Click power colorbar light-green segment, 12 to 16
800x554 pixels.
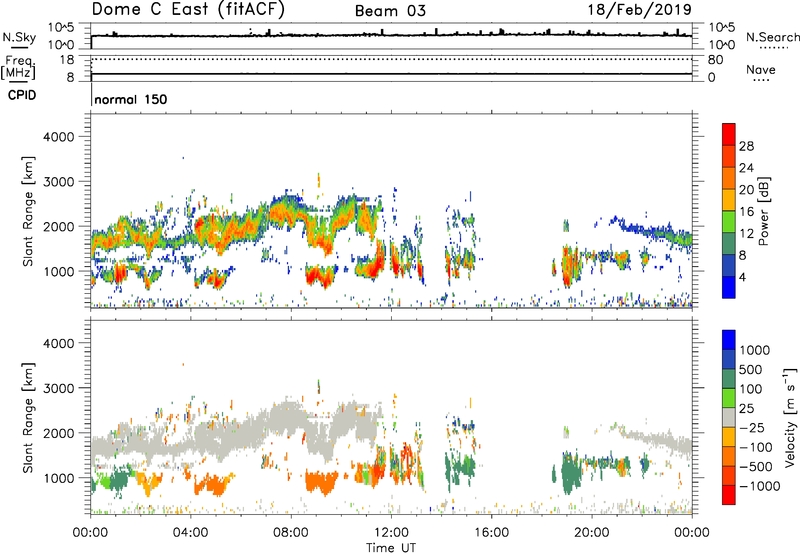(x=729, y=222)
